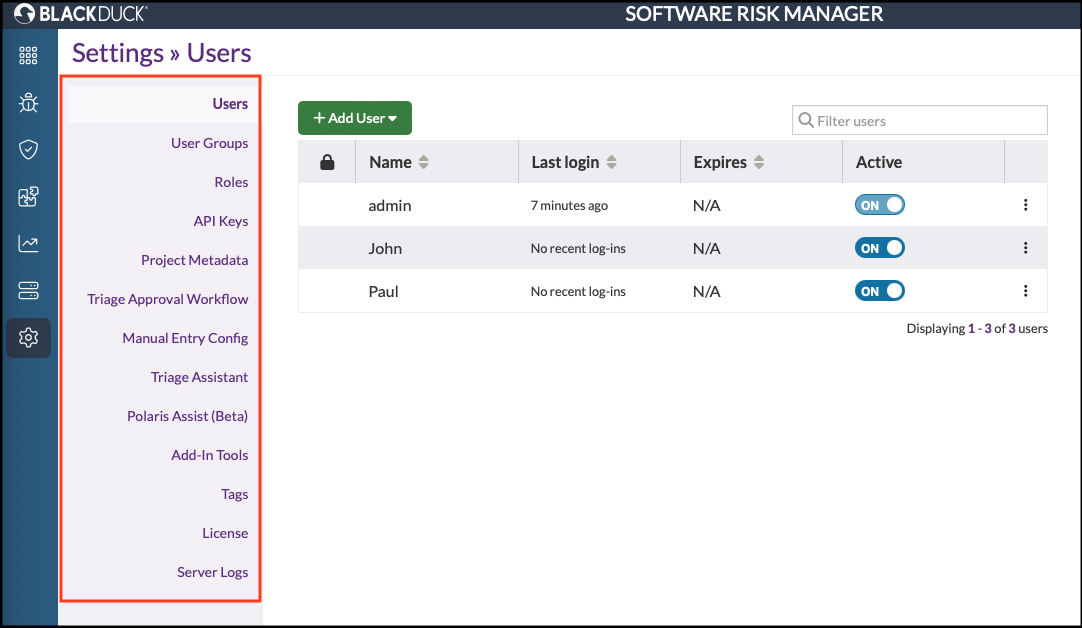Viewport: 1082px width, 628px height.
Task: Open the three-dot menu for John
Action: [x=1025, y=248]
